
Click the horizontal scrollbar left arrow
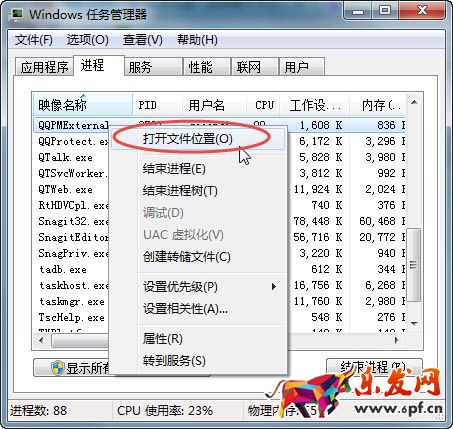41,340
